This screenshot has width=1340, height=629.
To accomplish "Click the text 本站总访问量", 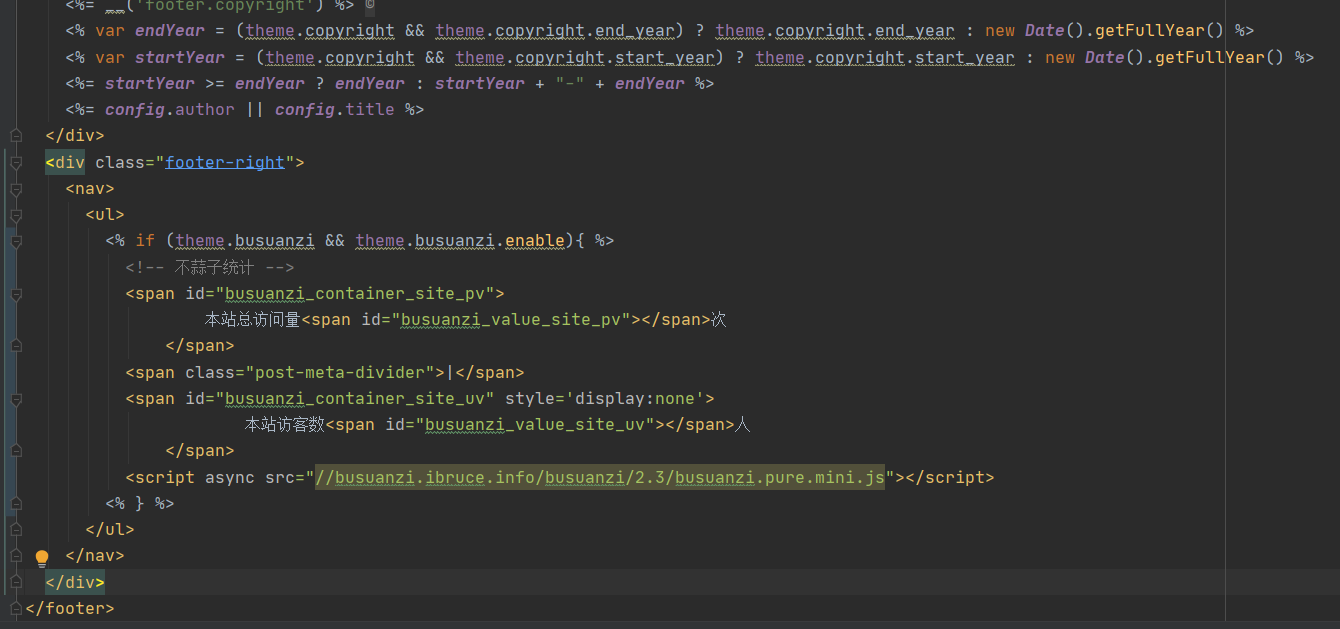I will click(253, 320).
